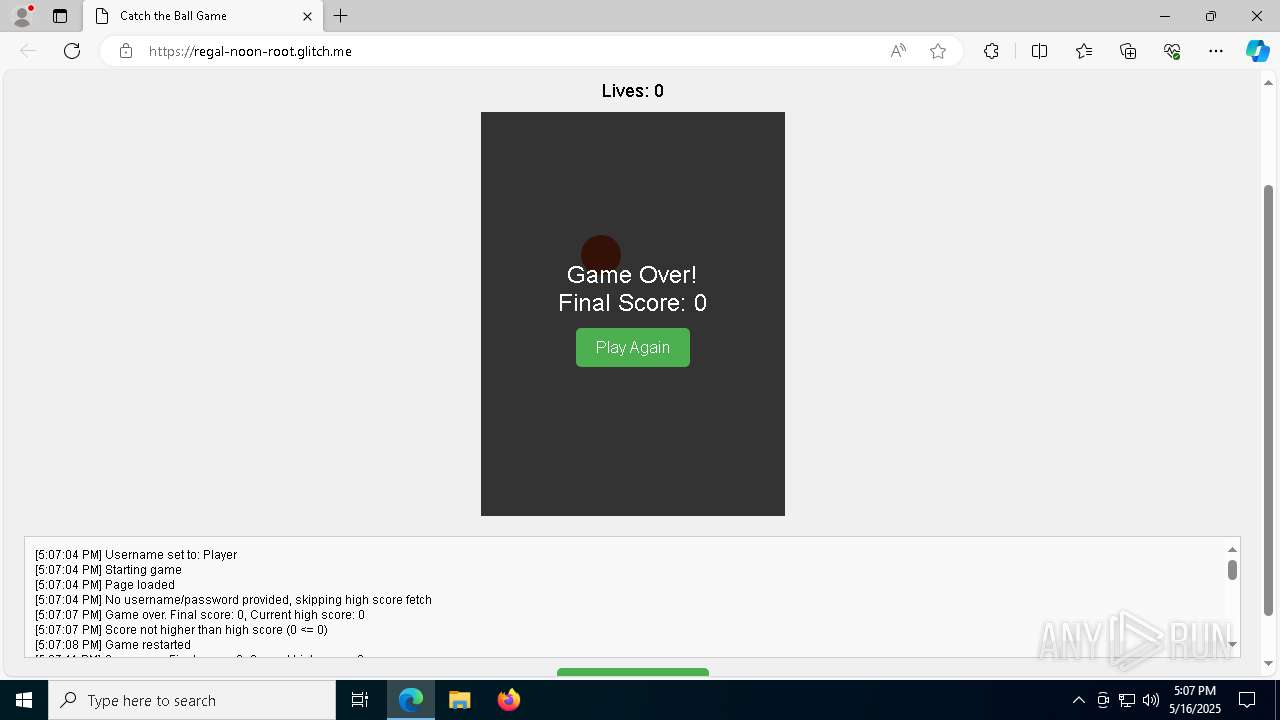Open a new browser tab
Image resolution: width=1280 pixels, height=720 pixels.
[x=341, y=16]
